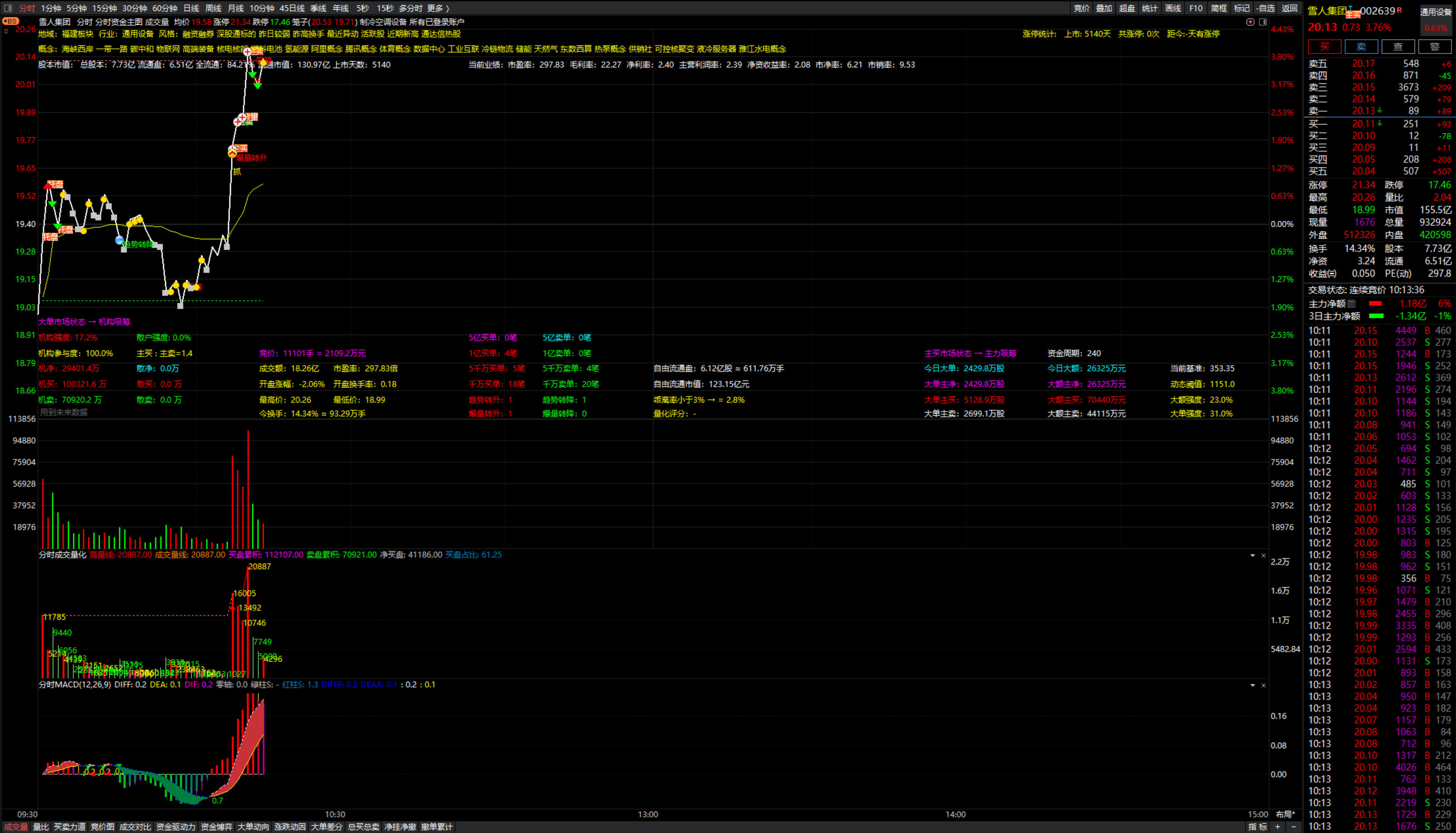Click the small icon beside 主力净额

click(1352, 304)
